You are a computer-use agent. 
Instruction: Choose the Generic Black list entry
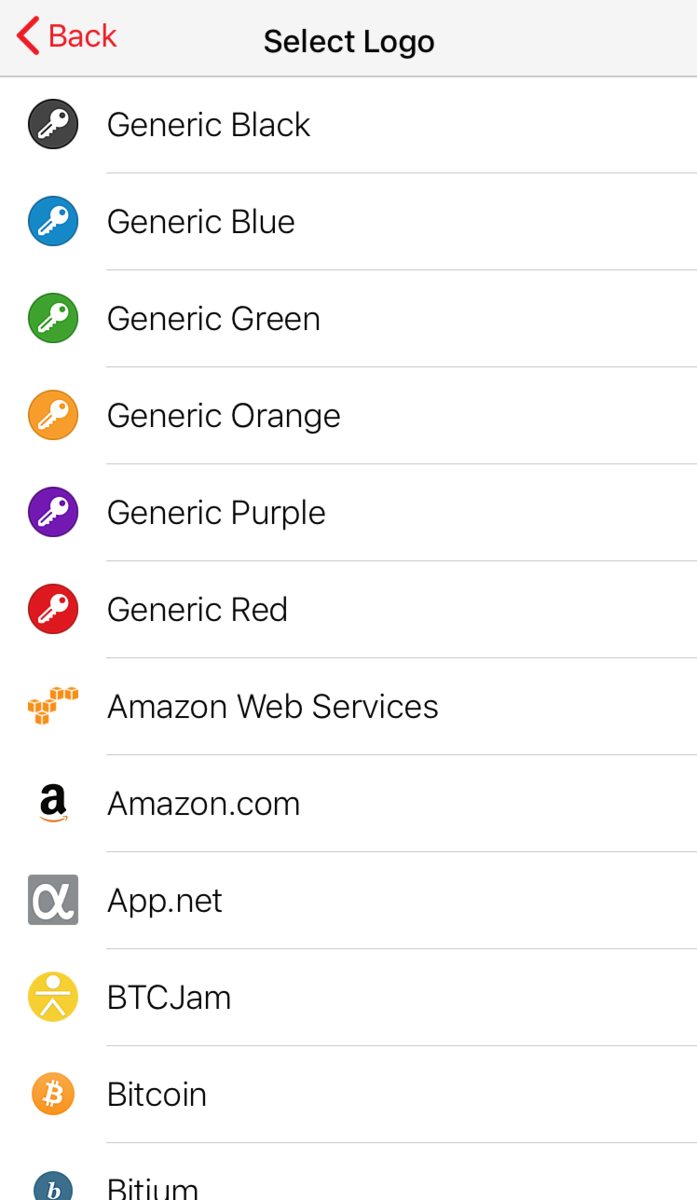tap(348, 125)
